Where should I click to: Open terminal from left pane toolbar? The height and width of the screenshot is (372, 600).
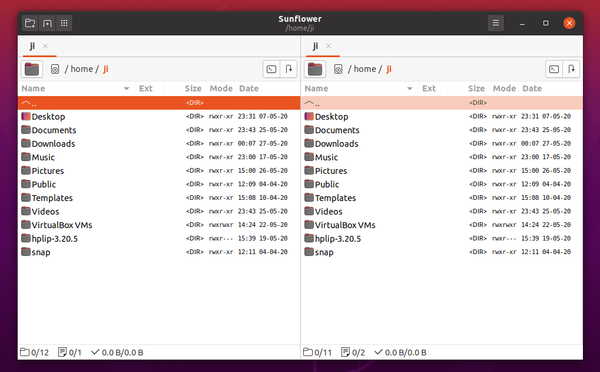(271, 69)
